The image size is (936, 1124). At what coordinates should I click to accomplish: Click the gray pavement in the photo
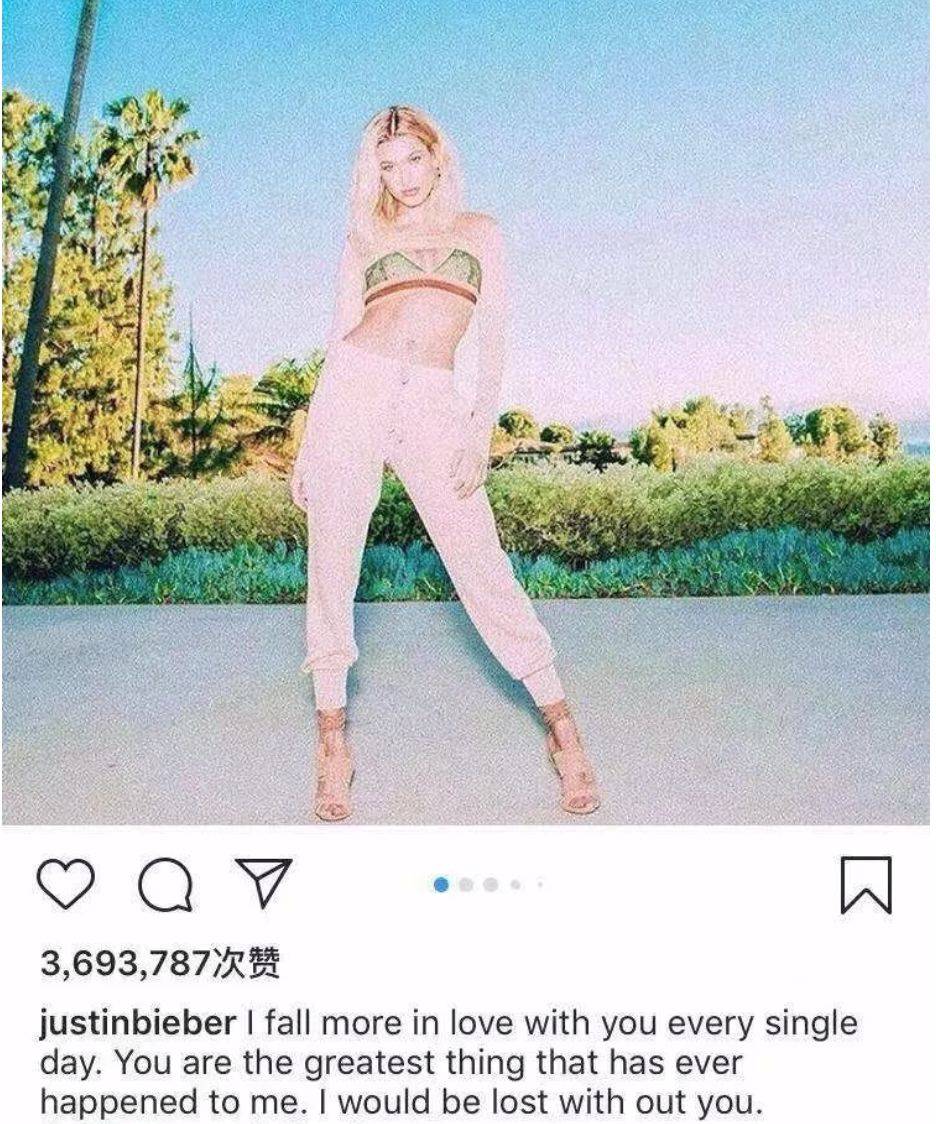[x=753, y=710]
